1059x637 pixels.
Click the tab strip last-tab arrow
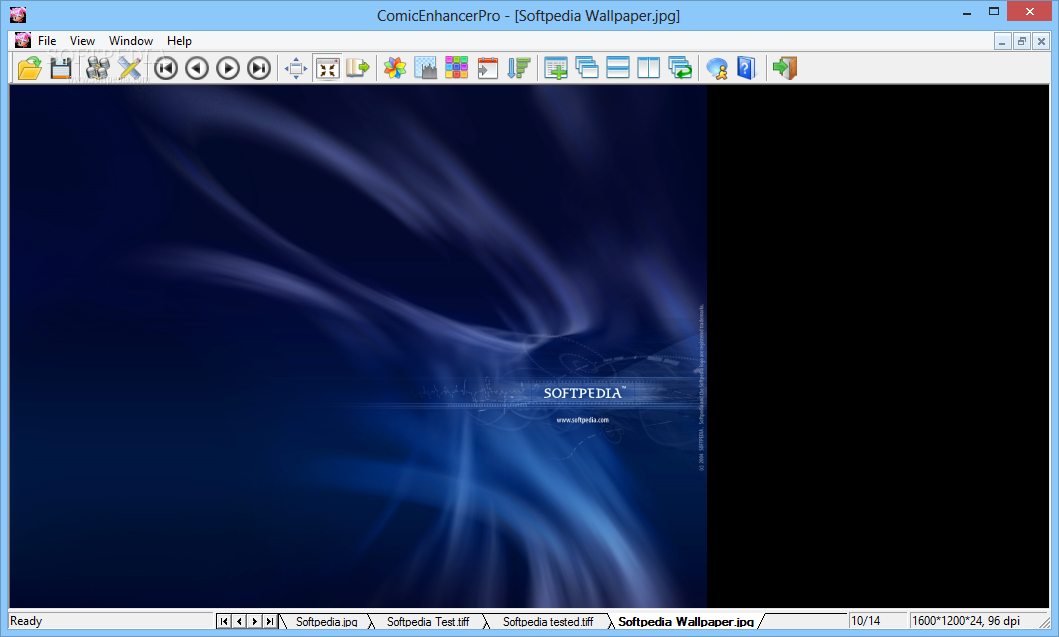click(x=269, y=621)
